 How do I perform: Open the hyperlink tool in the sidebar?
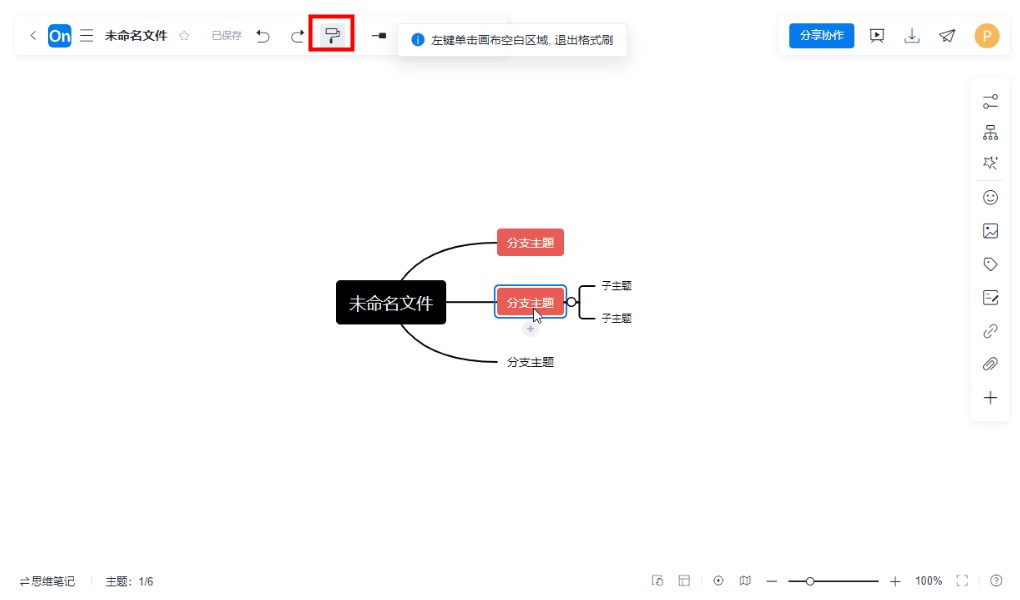click(x=990, y=331)
